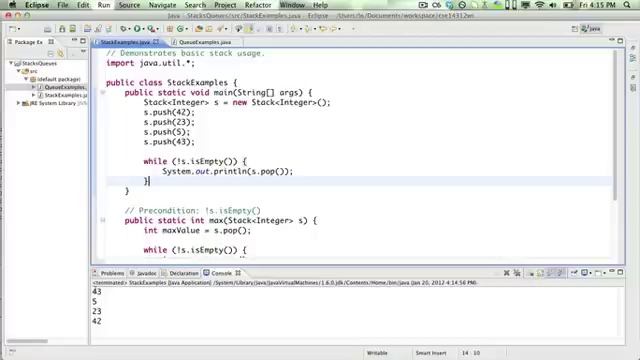Click the Wi-Fi icon in the menu bar
The image size is (640, 360).
(540, 5)
